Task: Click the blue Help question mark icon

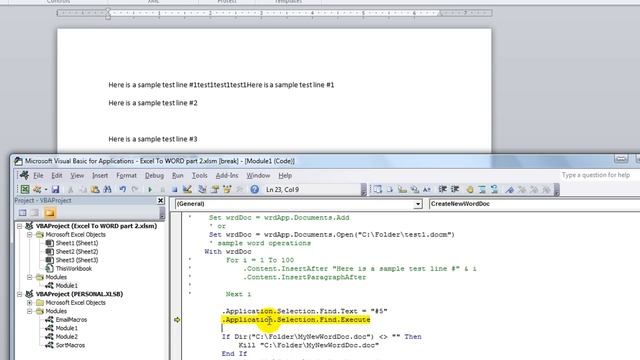Action: [x=255, y=189]
